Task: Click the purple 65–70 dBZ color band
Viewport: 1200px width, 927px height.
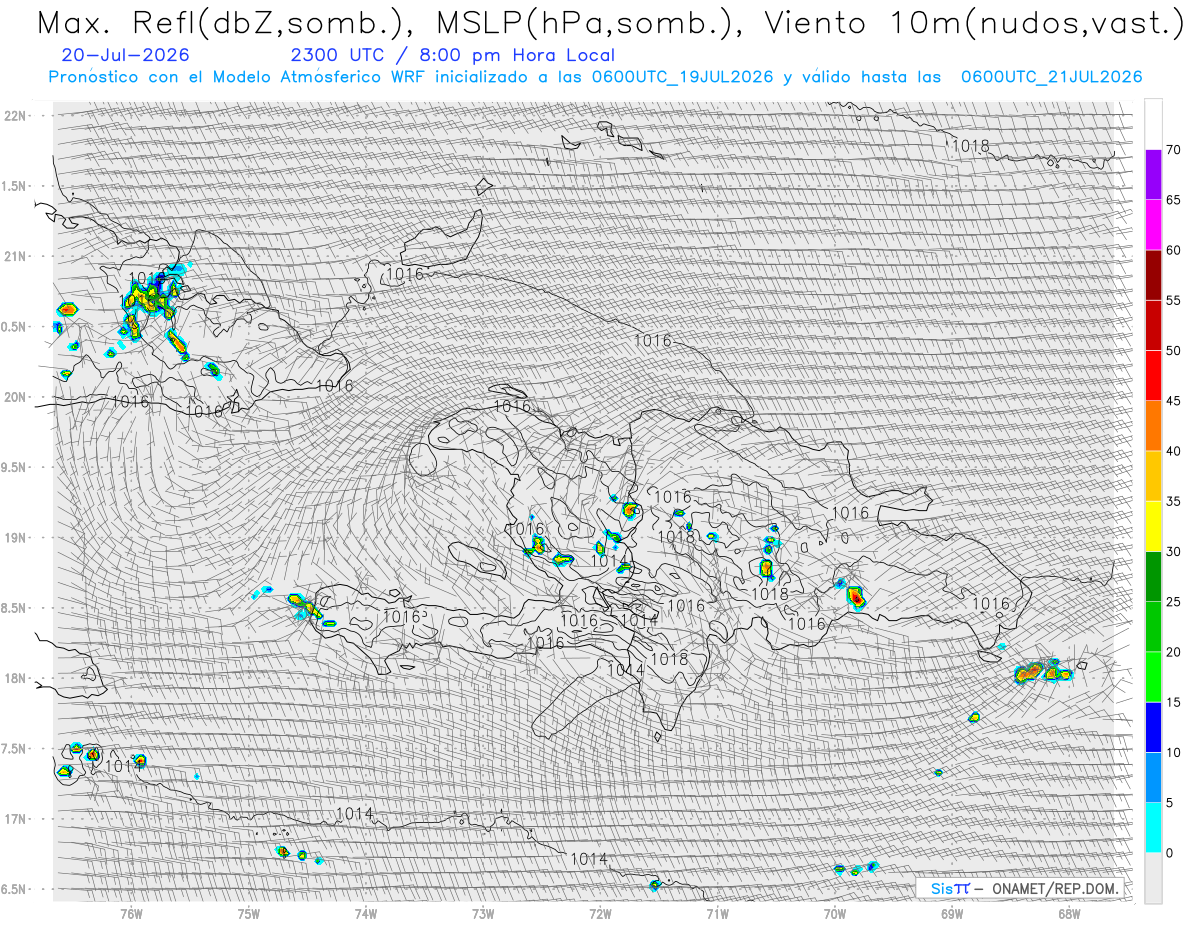Action: click(x=1153, y=175)
